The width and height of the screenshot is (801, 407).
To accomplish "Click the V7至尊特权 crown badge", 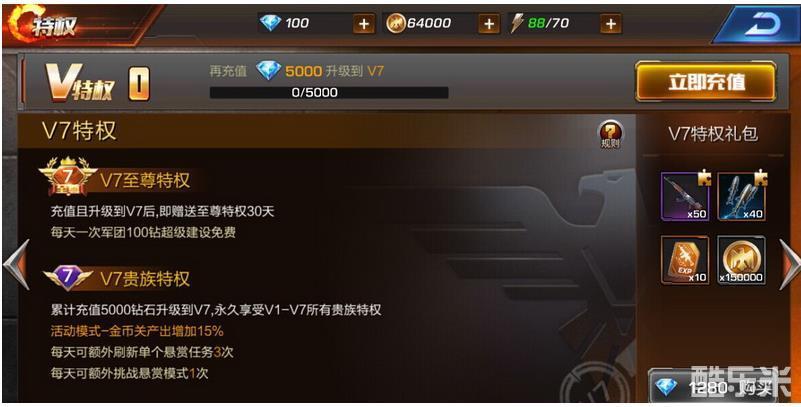I will (x=67, y=177).
